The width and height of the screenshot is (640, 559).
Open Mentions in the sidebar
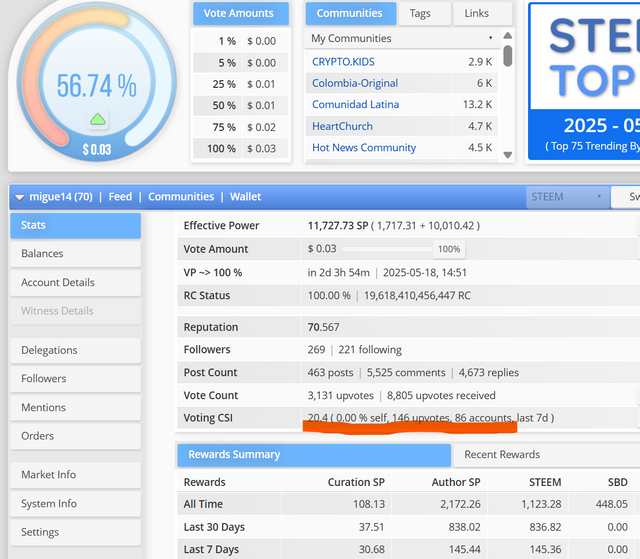coord(76,407)
